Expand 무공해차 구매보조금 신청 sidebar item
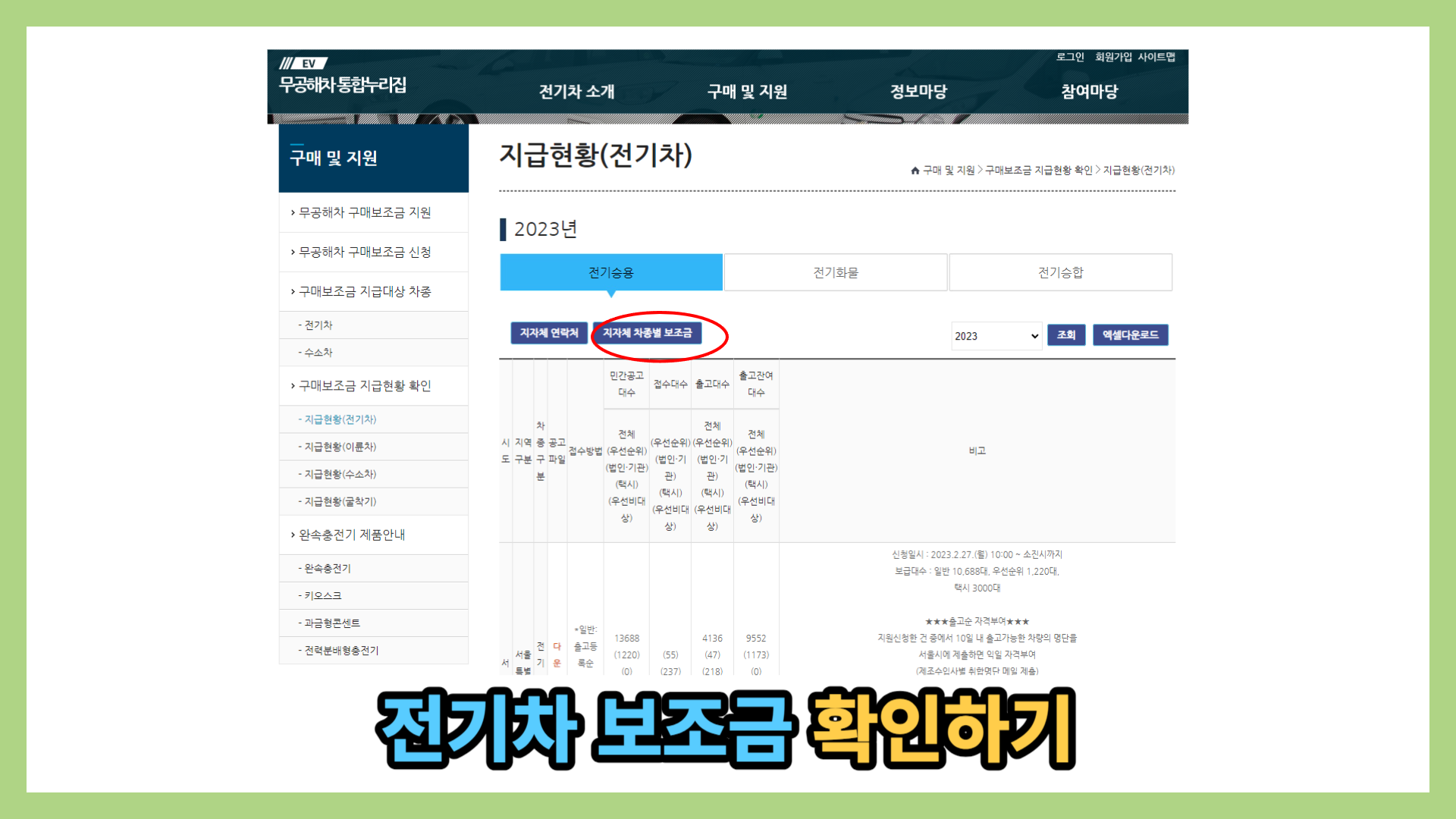Image resolution: width=1456 pixels, height=819 pixels. point(374,252)
